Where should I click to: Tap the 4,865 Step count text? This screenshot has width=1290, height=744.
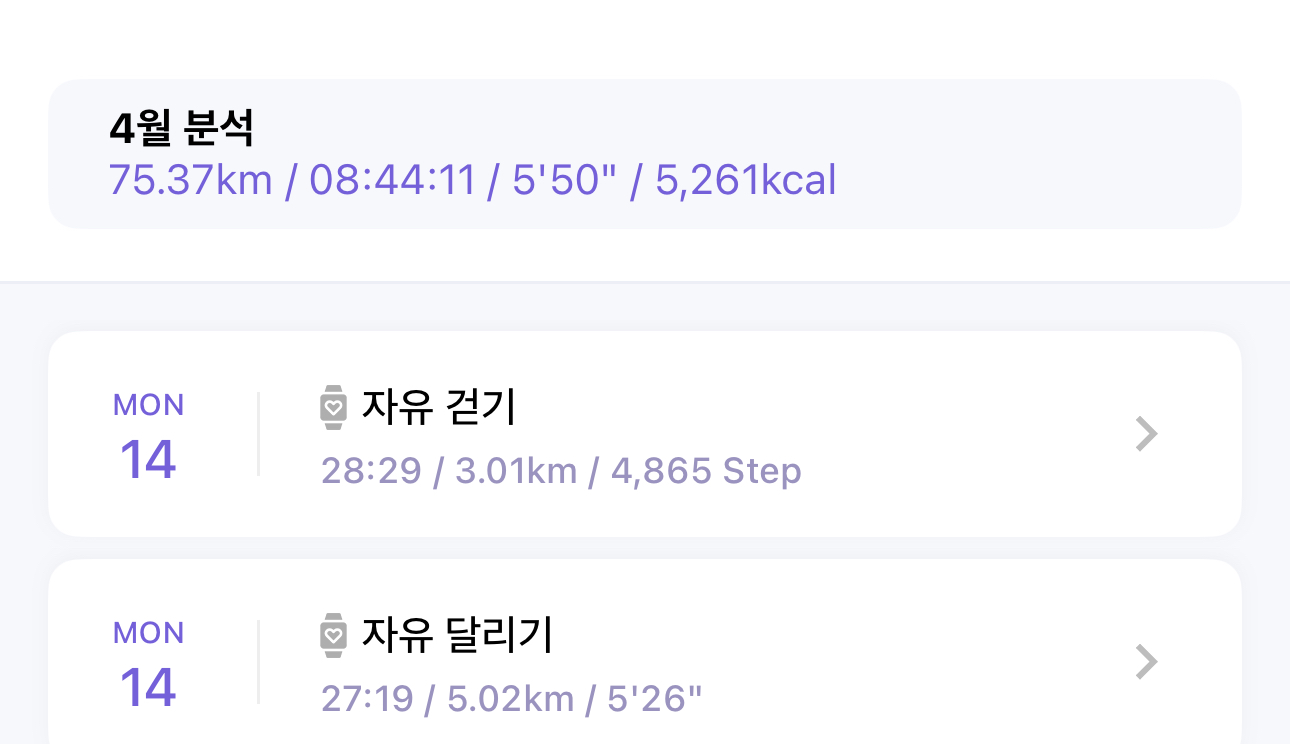706,471
